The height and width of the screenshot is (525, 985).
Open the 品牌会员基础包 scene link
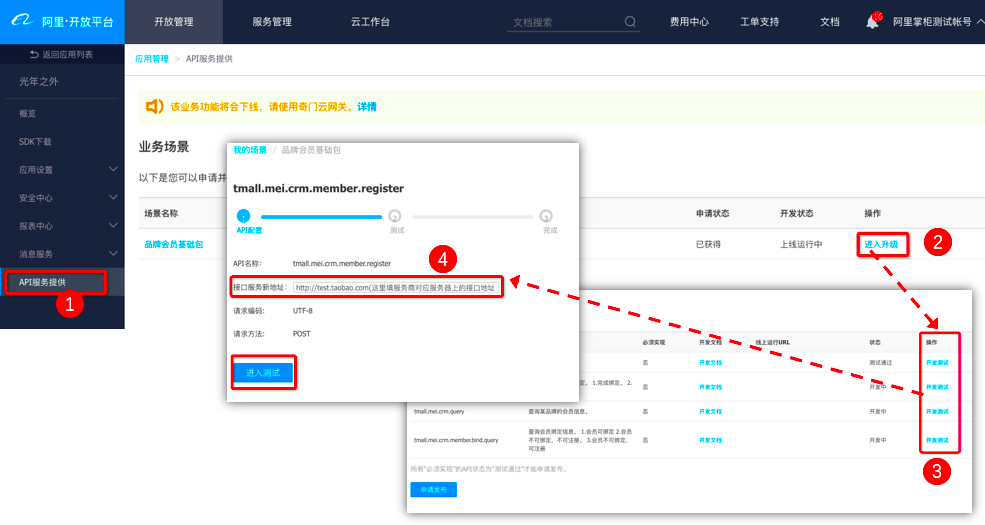(x=173, y=244)
